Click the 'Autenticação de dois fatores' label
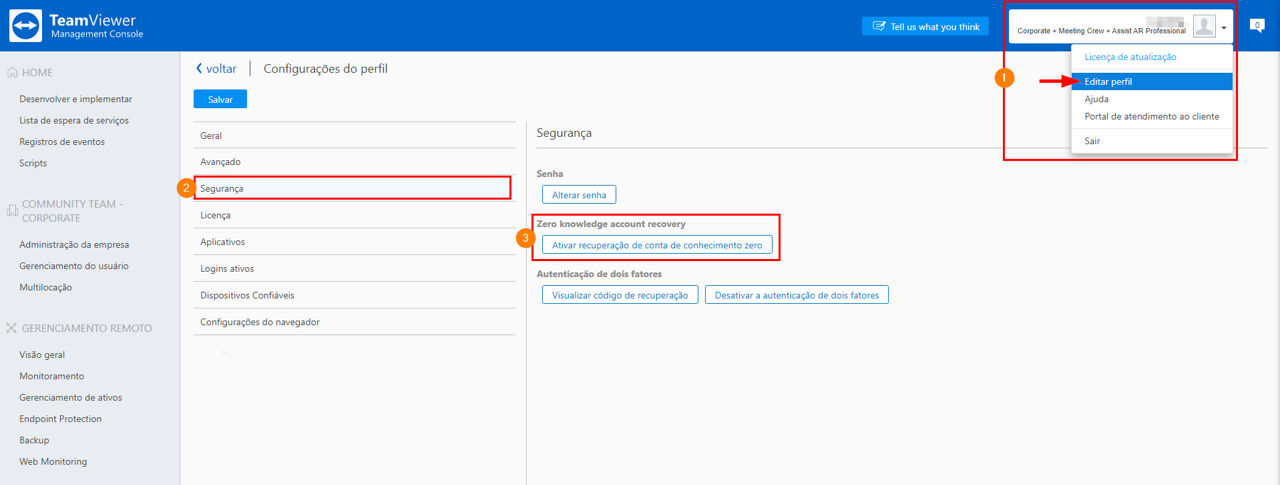 pos(599,274)
